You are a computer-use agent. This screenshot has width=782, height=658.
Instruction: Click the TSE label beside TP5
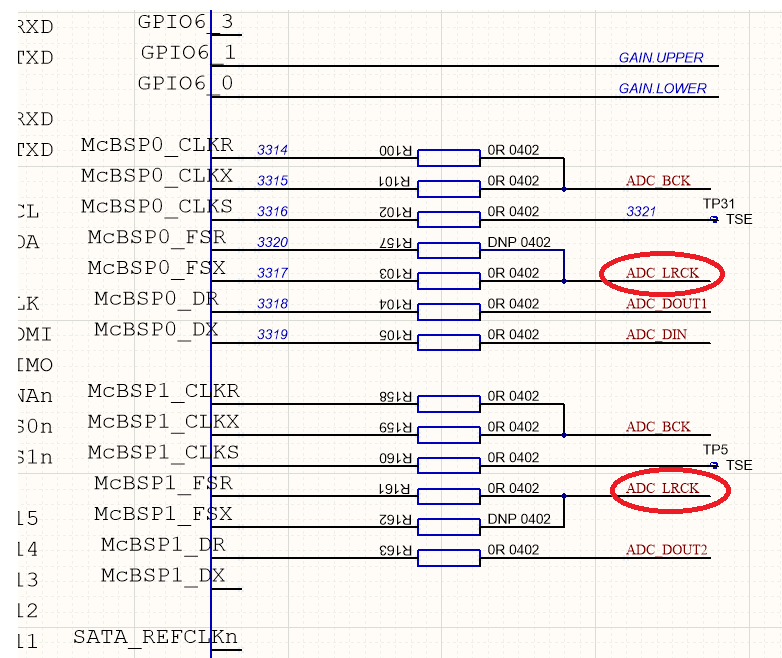[x=739, y=465]
